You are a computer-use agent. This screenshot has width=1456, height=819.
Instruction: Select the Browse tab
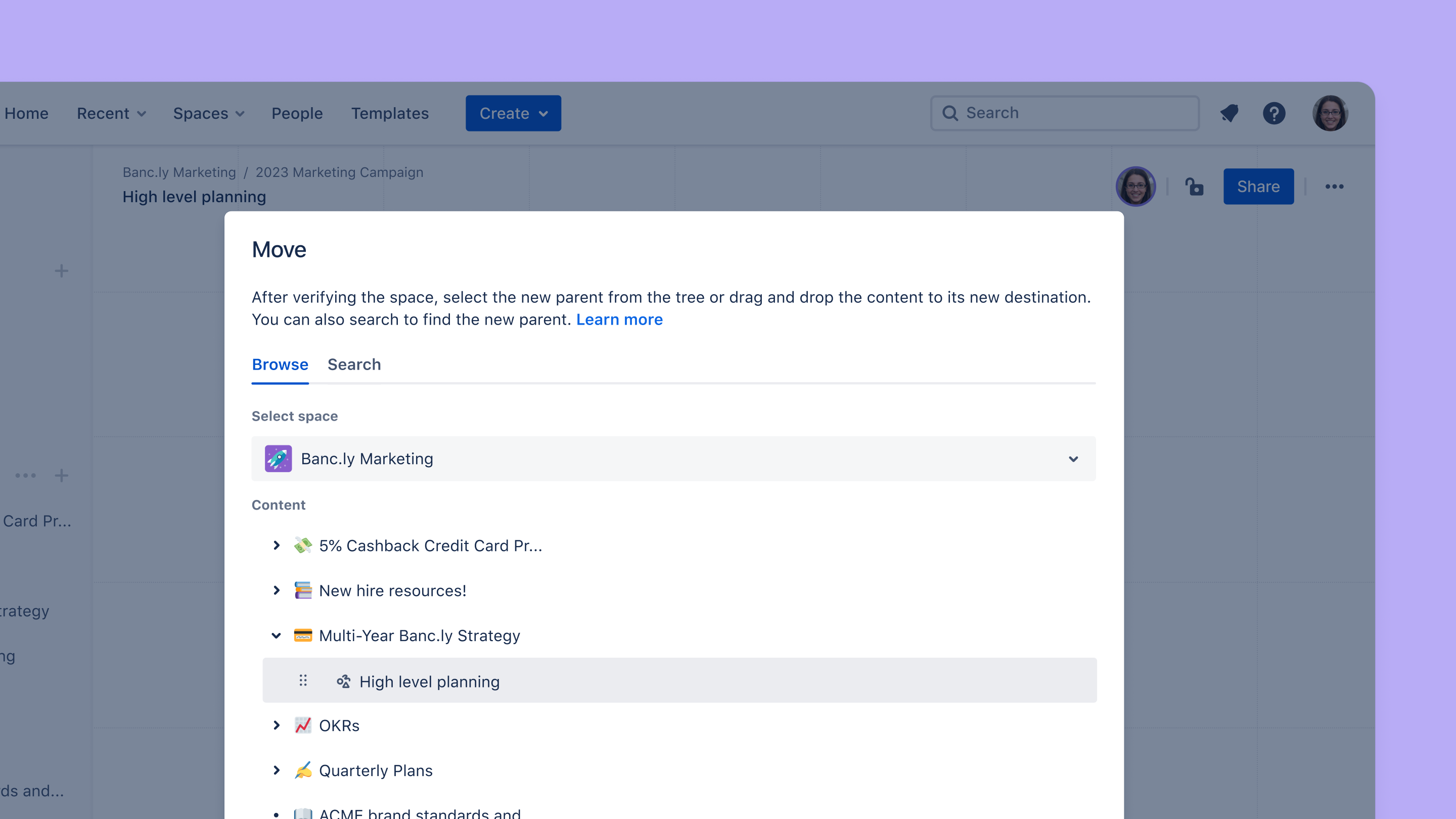[280, 365]
